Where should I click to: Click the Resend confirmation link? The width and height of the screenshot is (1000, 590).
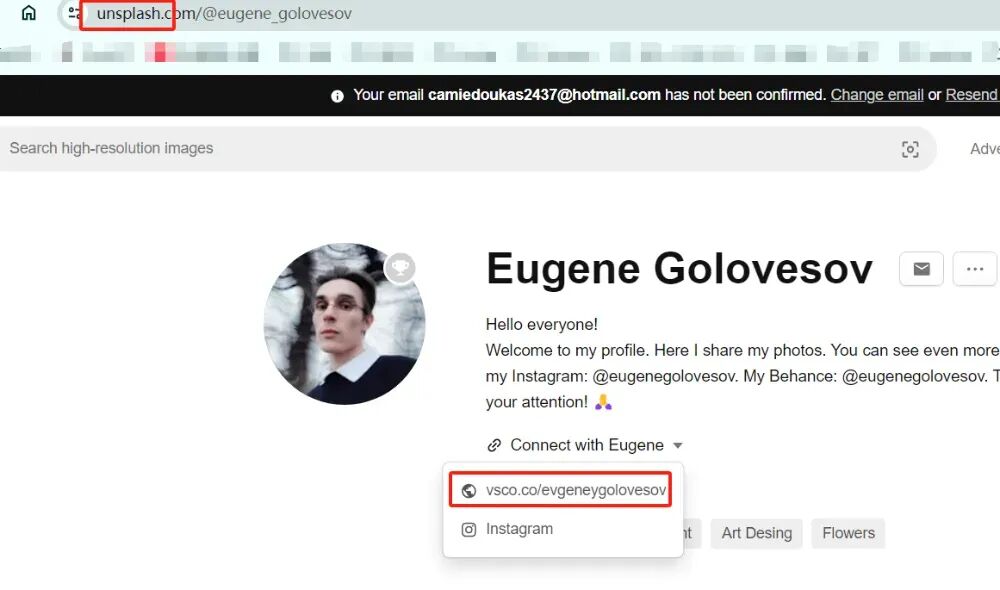[x=972, y=95]
